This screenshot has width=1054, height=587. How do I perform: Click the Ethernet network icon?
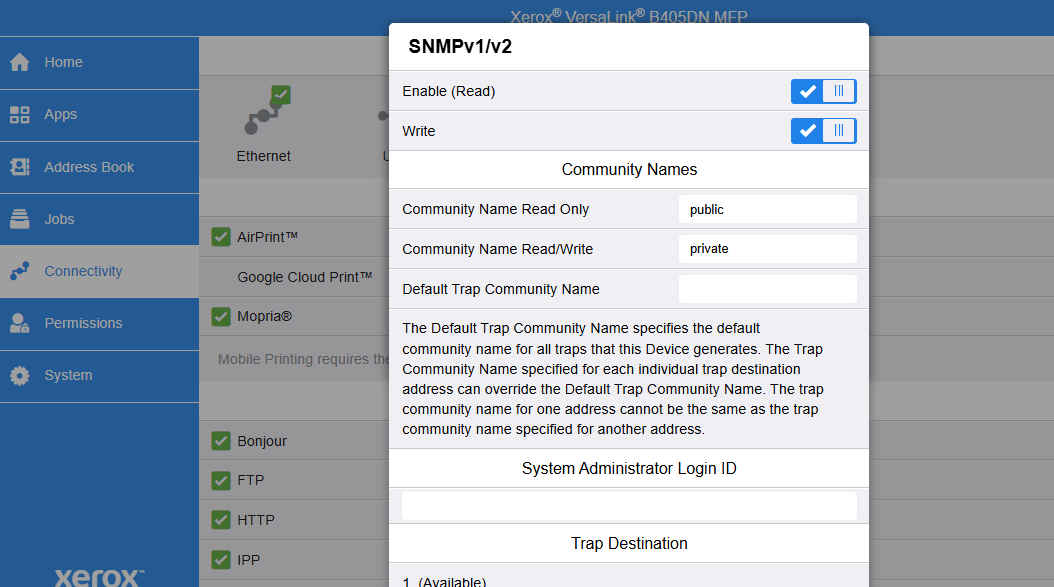(x=264, y=117)
